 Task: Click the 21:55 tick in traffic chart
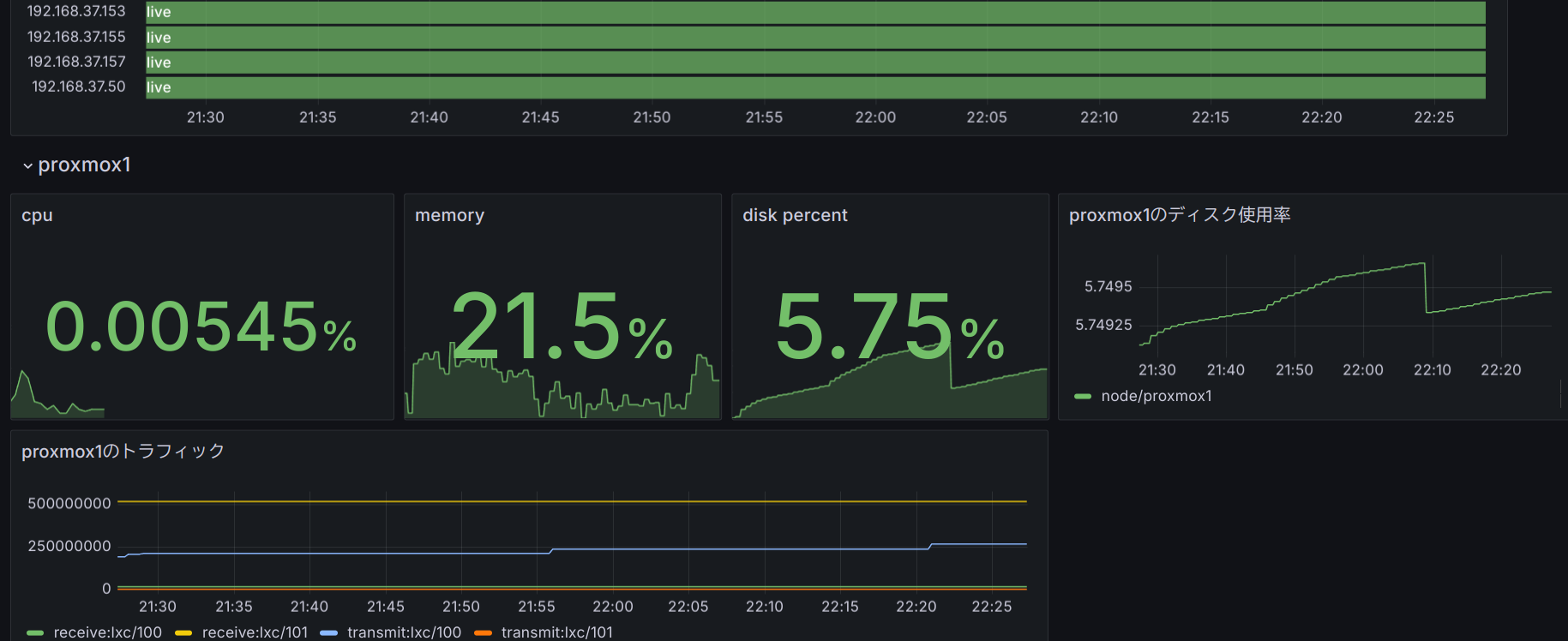tap(537, 607)
